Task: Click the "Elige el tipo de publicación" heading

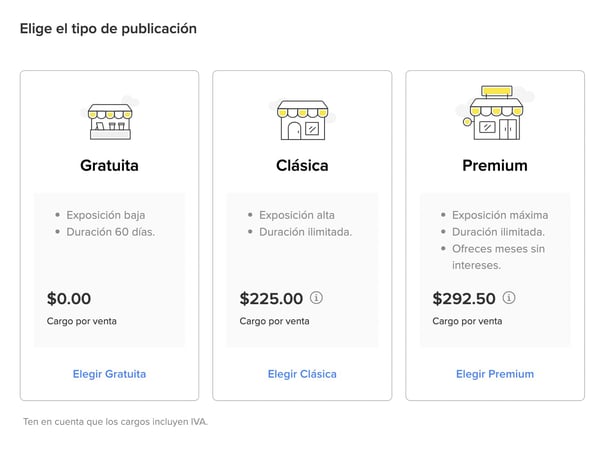Action: [108, 28]
